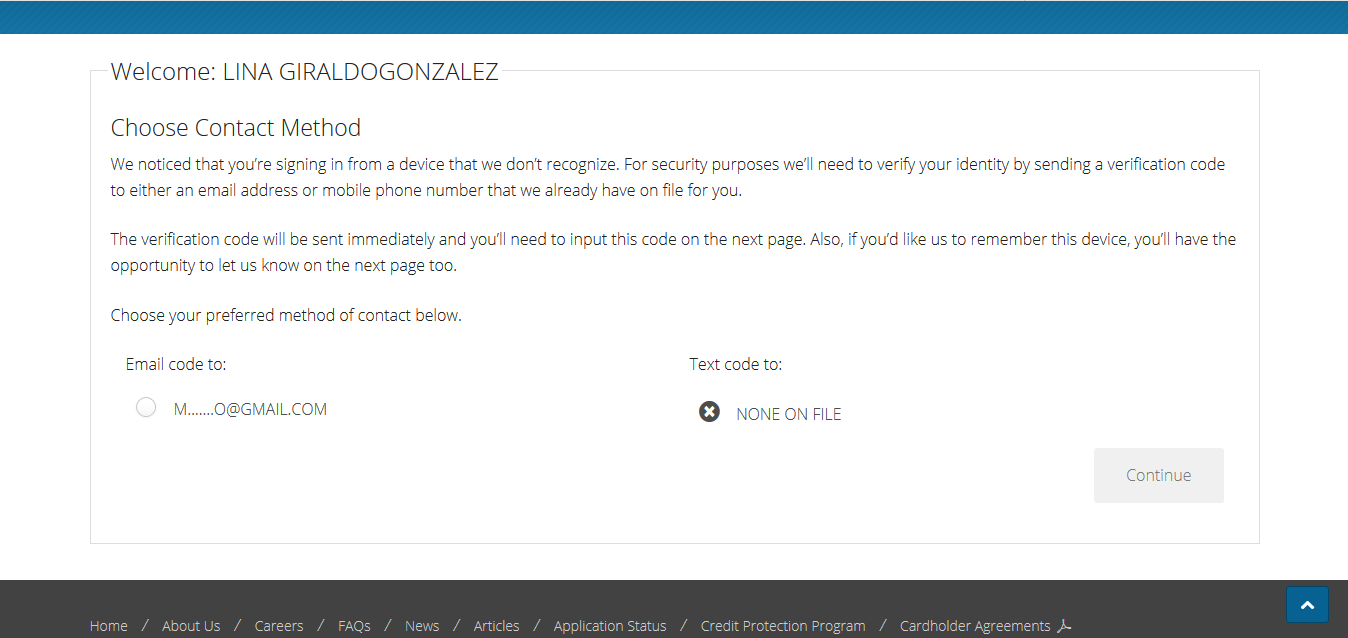The width and height of the screenshot is (1348, 638).
Task: Open the FAQs footer link
Action: click(x=354, y=626)
